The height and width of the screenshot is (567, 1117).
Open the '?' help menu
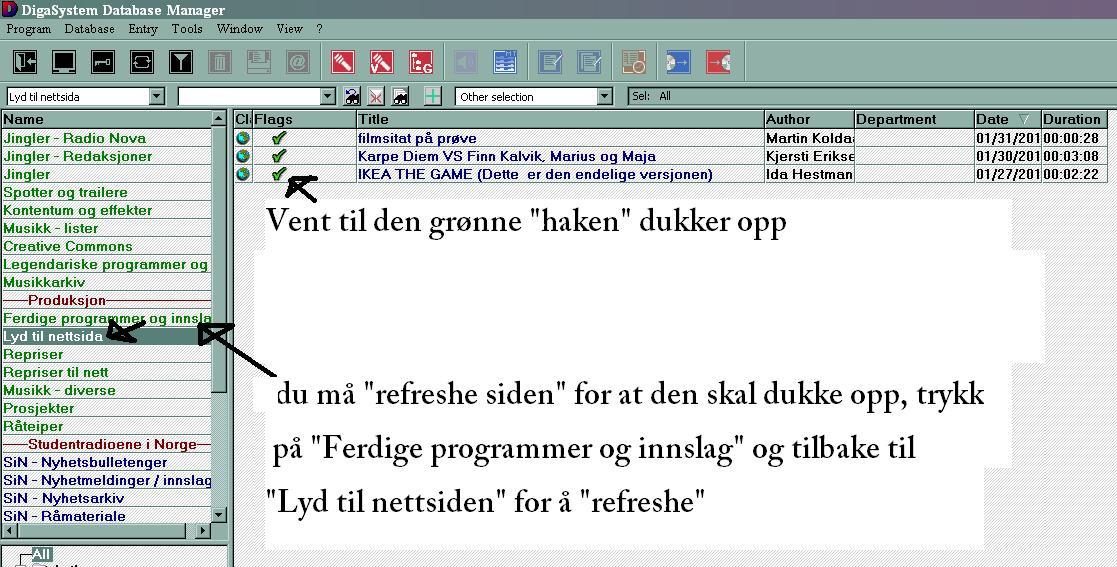pos(319,29)
